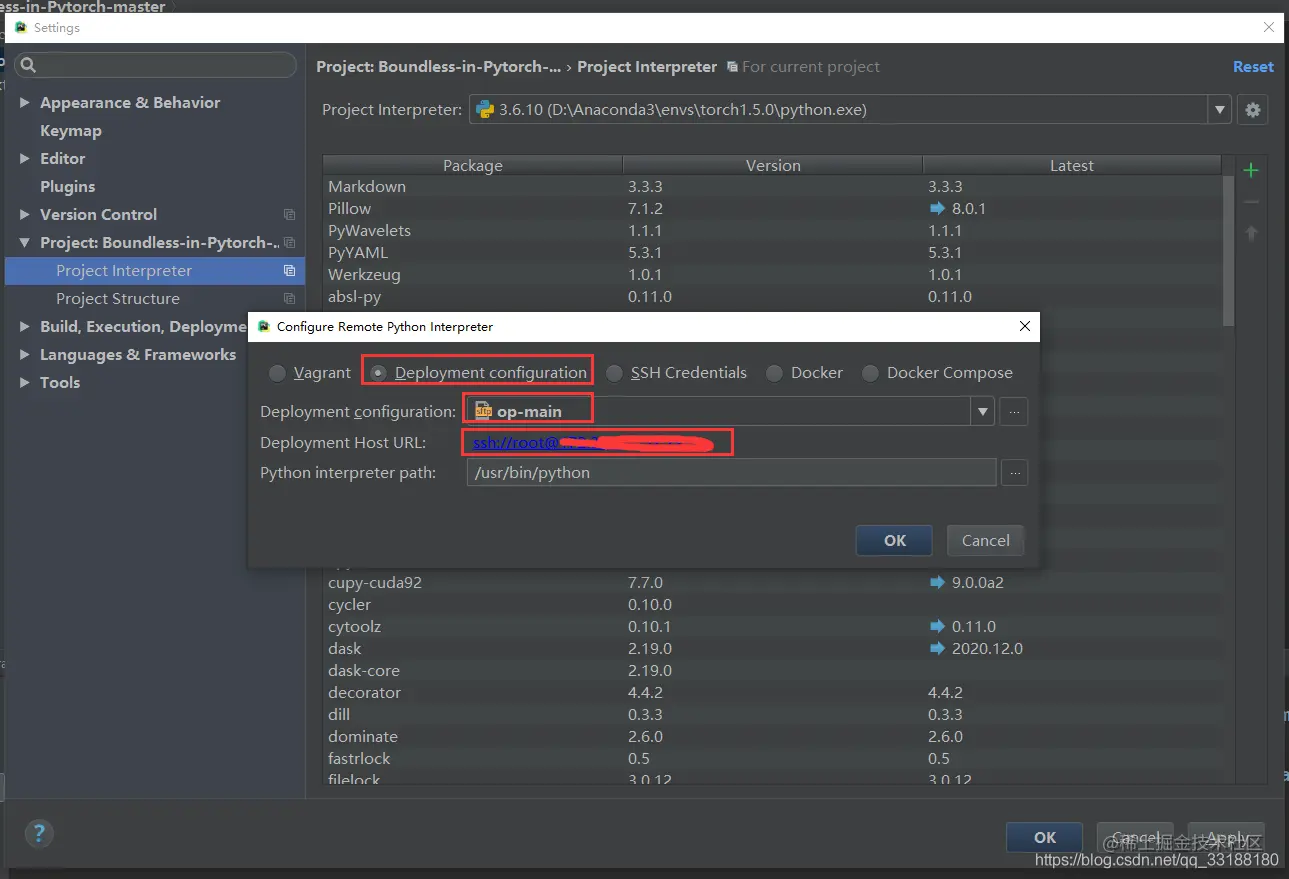The width and height of the screenshot is (1289, 879).
Task: Click the copy icon beside Version Control
Action: (x=289, y=214)
